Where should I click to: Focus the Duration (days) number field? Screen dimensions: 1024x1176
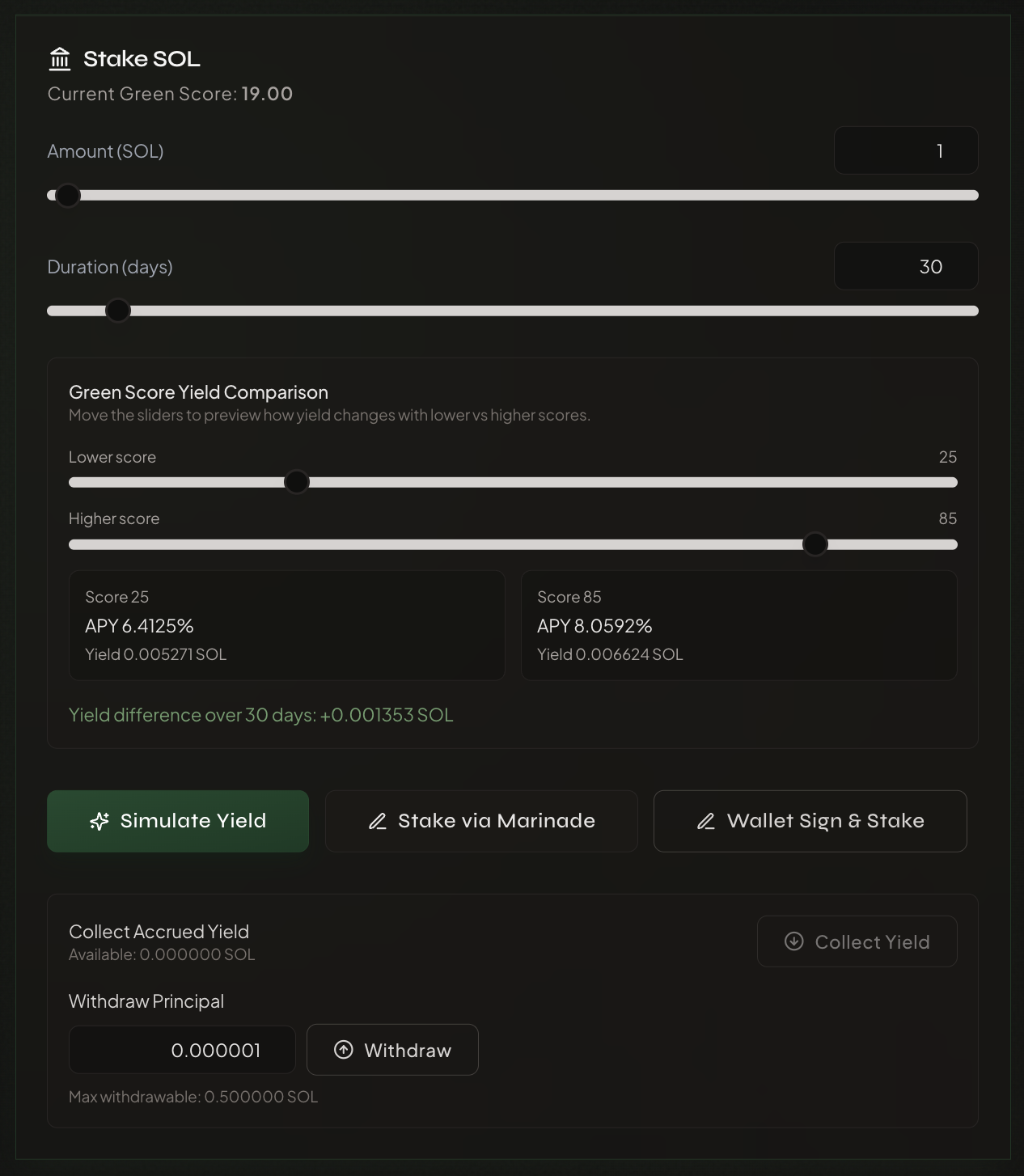click(x=906, y=266)
